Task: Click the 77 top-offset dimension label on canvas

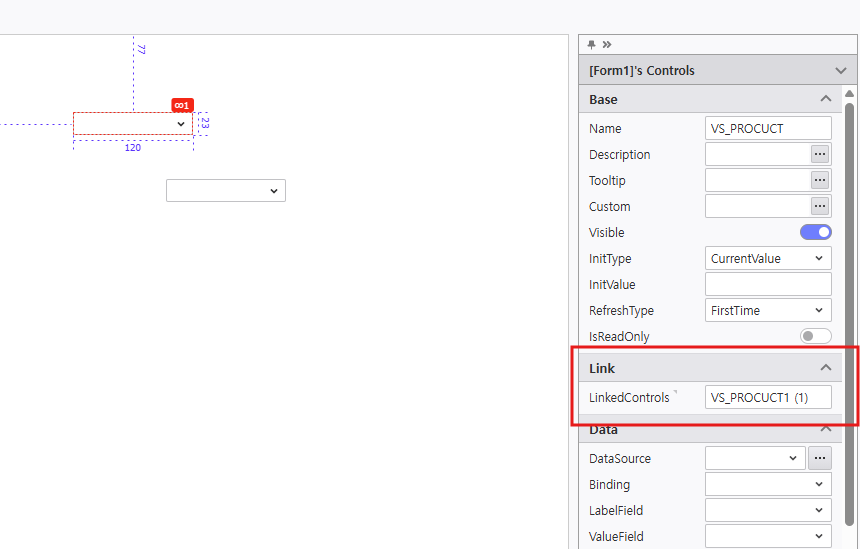Action: (141, 49)
